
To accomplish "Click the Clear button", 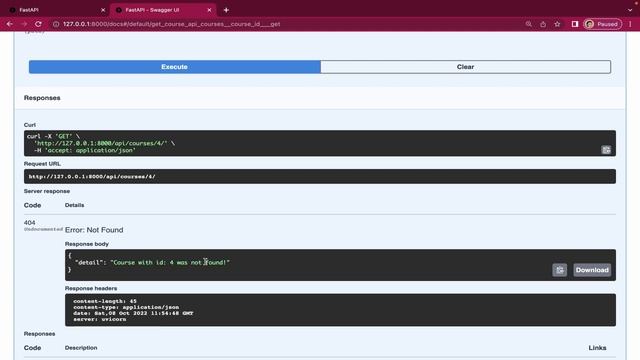I will [466, 67].
